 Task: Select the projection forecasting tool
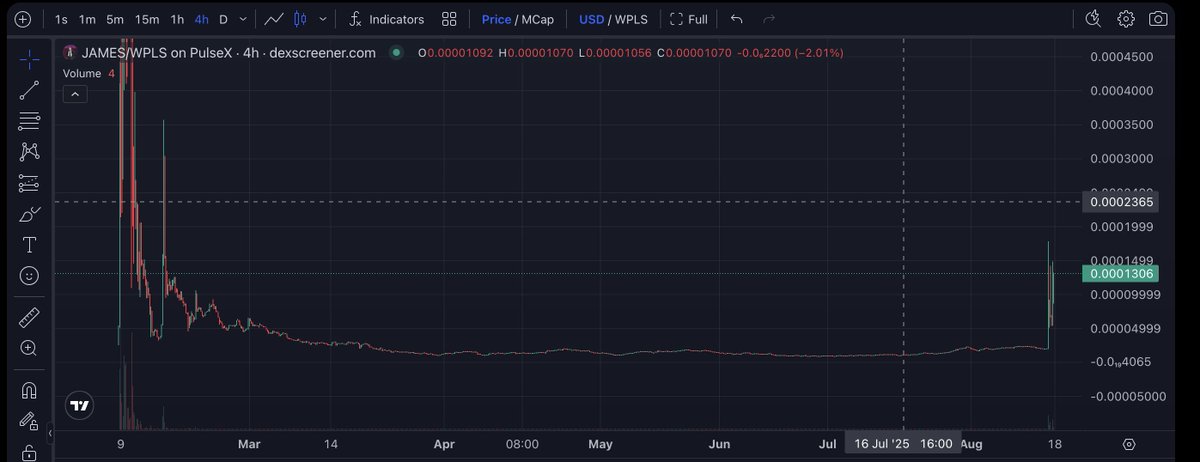[x=30, y=183]
